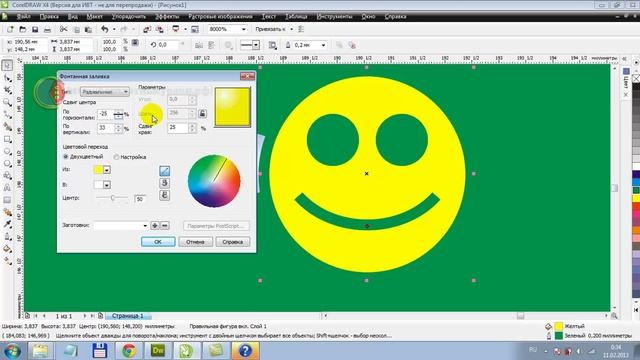Open Dreamweaver from the taskbar
The width and height of the screenshot is (640, 360).
(158, 351)
